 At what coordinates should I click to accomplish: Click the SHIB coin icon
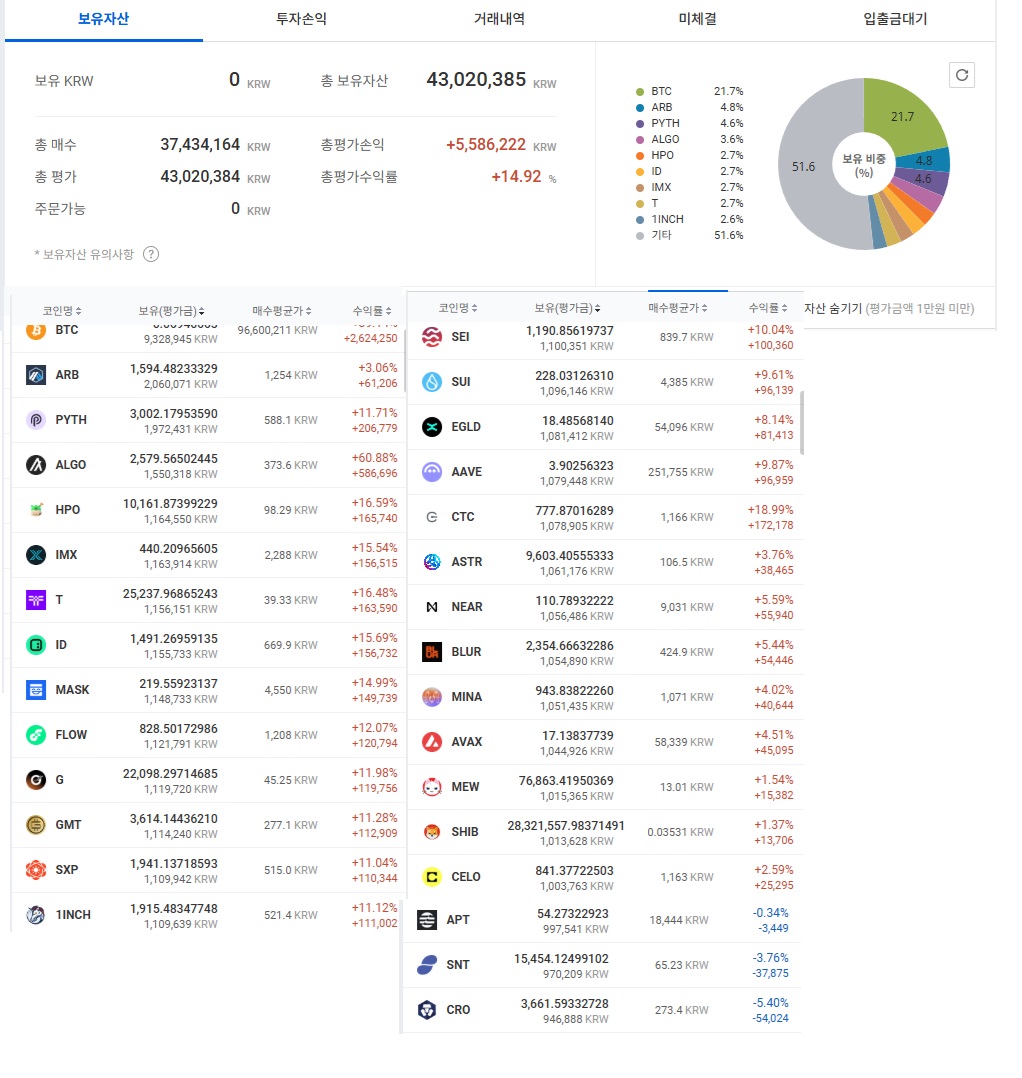pos(432,832)
